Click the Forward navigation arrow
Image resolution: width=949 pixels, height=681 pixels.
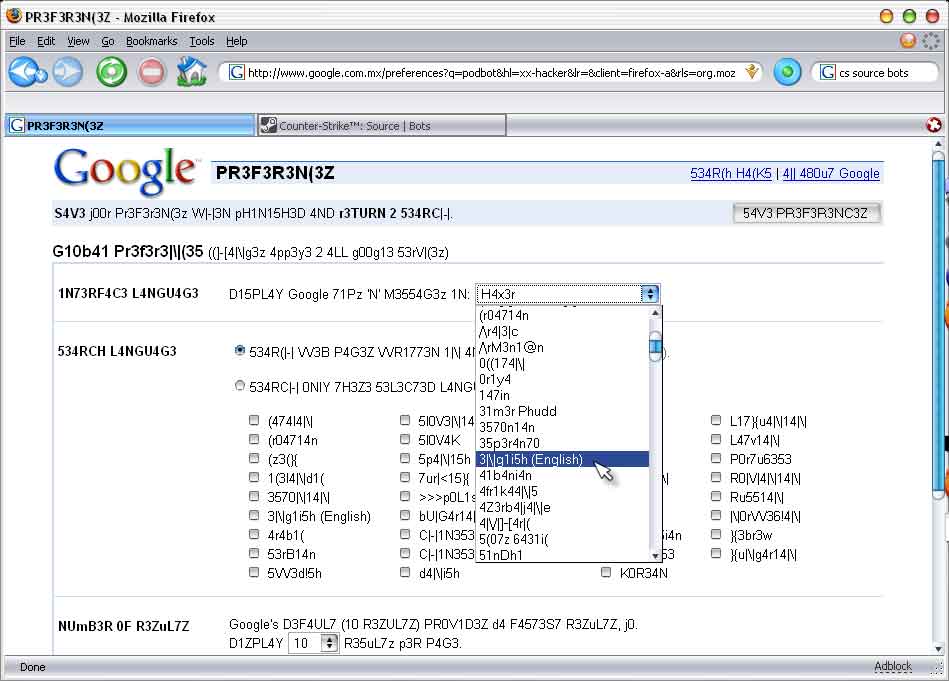coord(67,72)
